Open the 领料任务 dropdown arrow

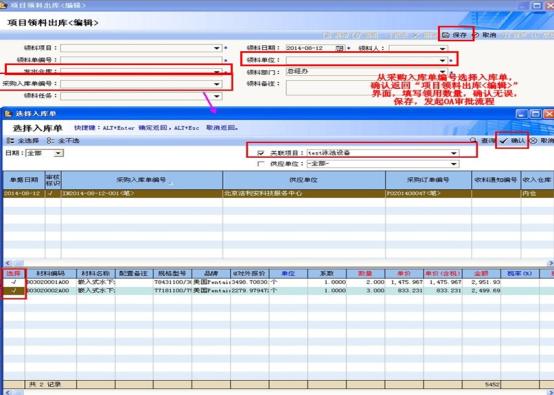217,96
